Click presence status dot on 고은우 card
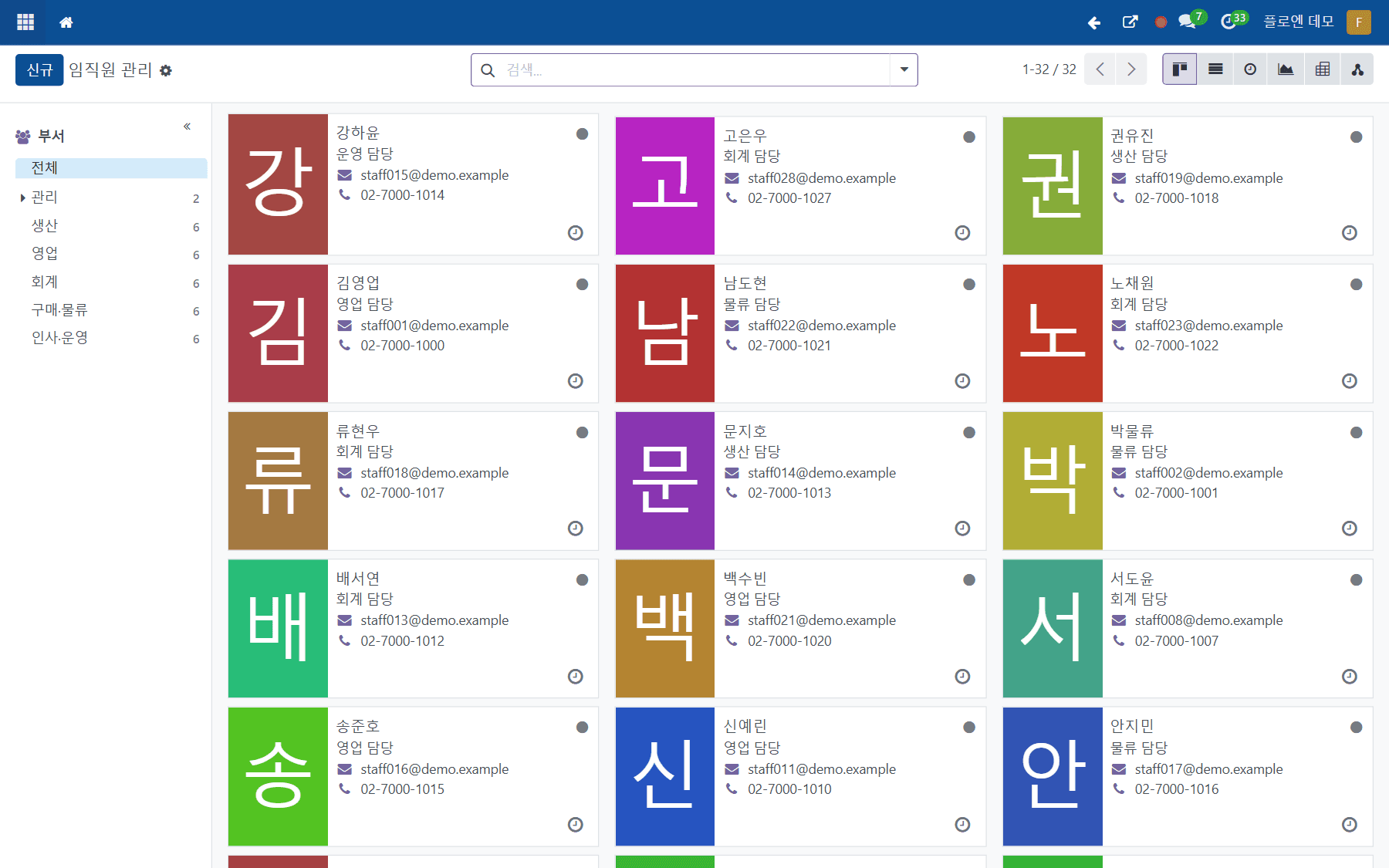 click(x=969, y=137)
